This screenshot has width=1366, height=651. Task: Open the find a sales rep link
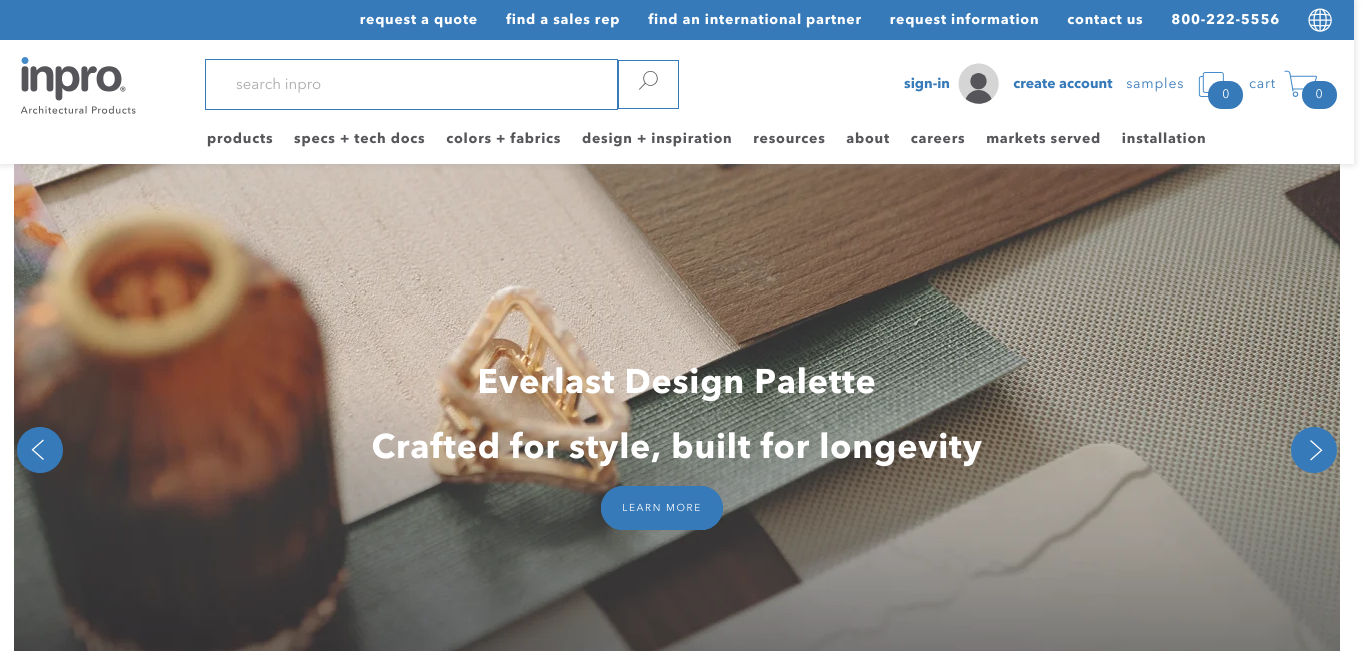click(x=562, y=20)
